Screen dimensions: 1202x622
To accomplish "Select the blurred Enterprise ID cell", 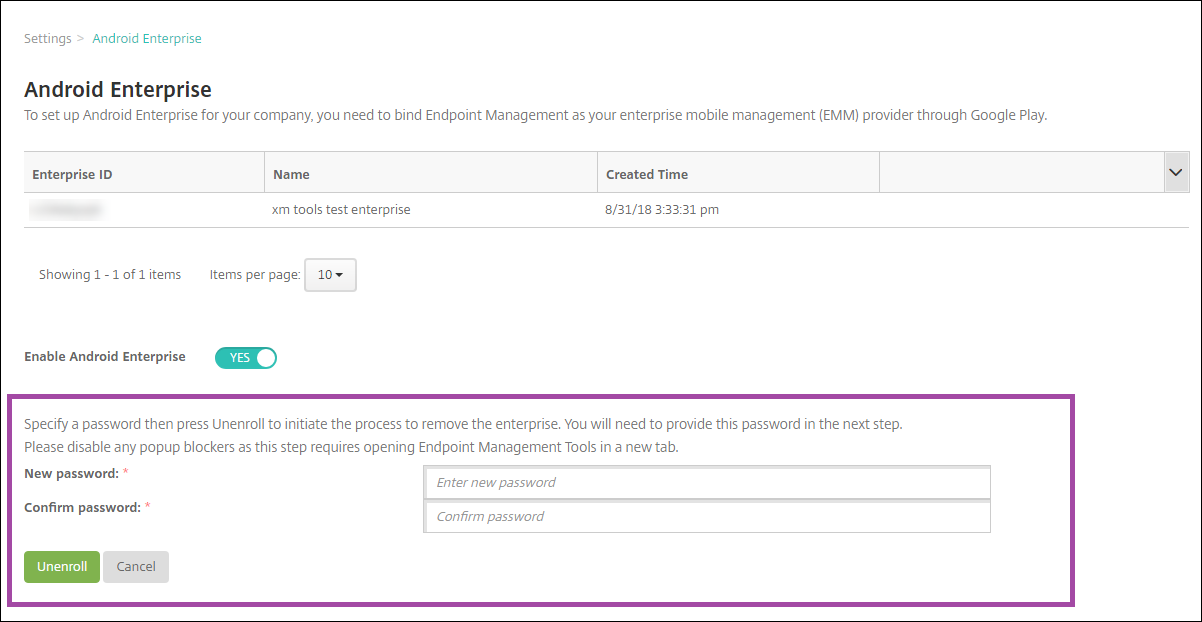I will pyautogui.click(x=67, y=210).
